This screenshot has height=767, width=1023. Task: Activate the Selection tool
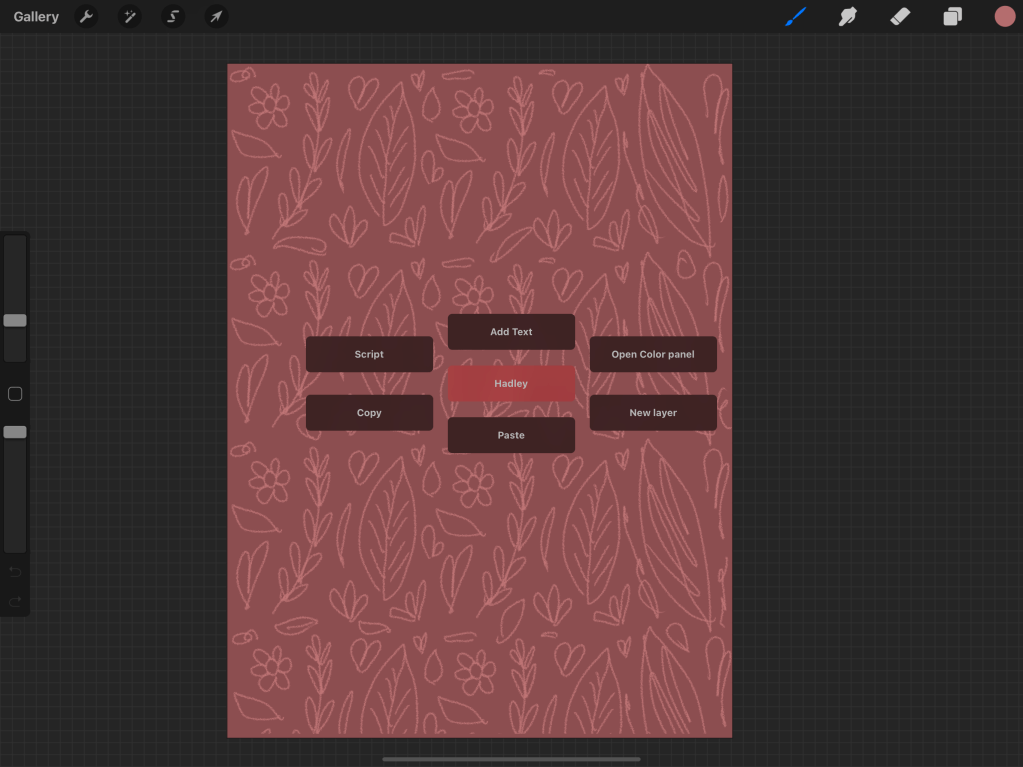173,17
